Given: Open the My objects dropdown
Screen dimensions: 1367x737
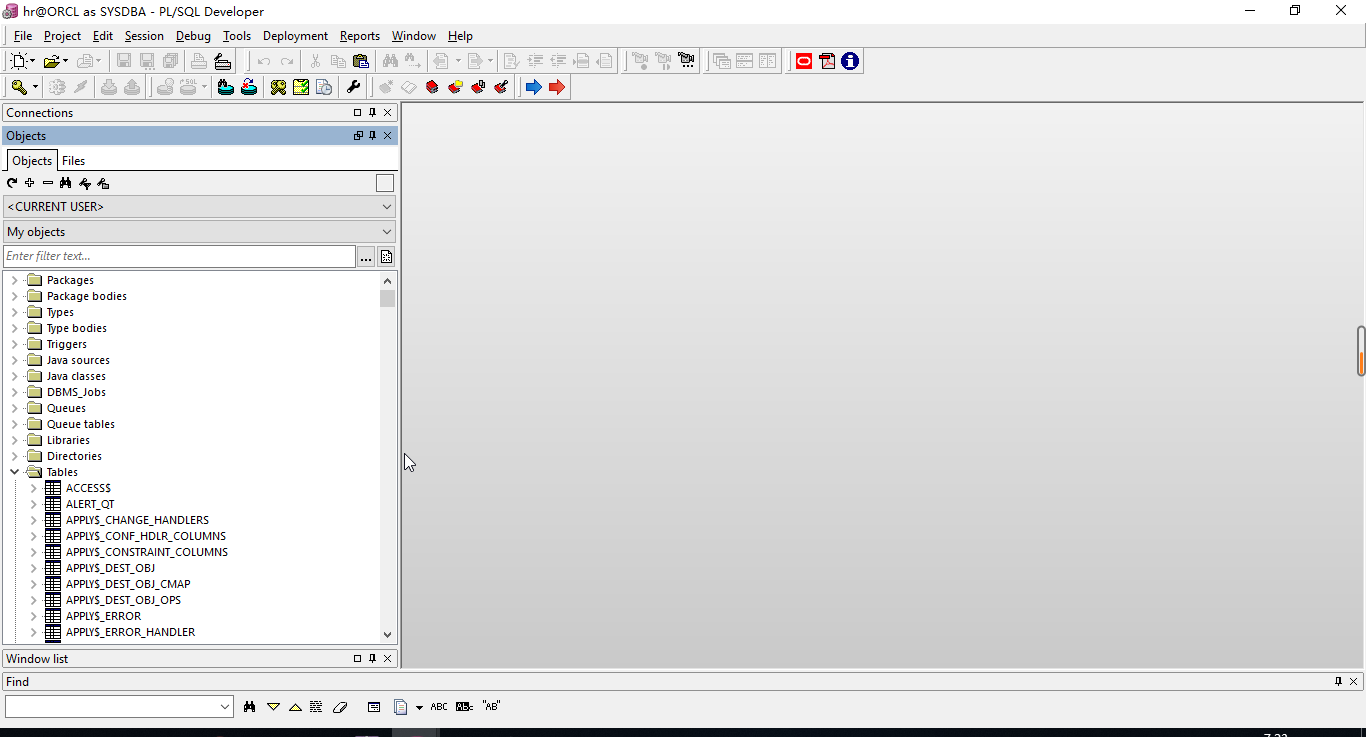Looking at the screenshot, I should [200, 232].
